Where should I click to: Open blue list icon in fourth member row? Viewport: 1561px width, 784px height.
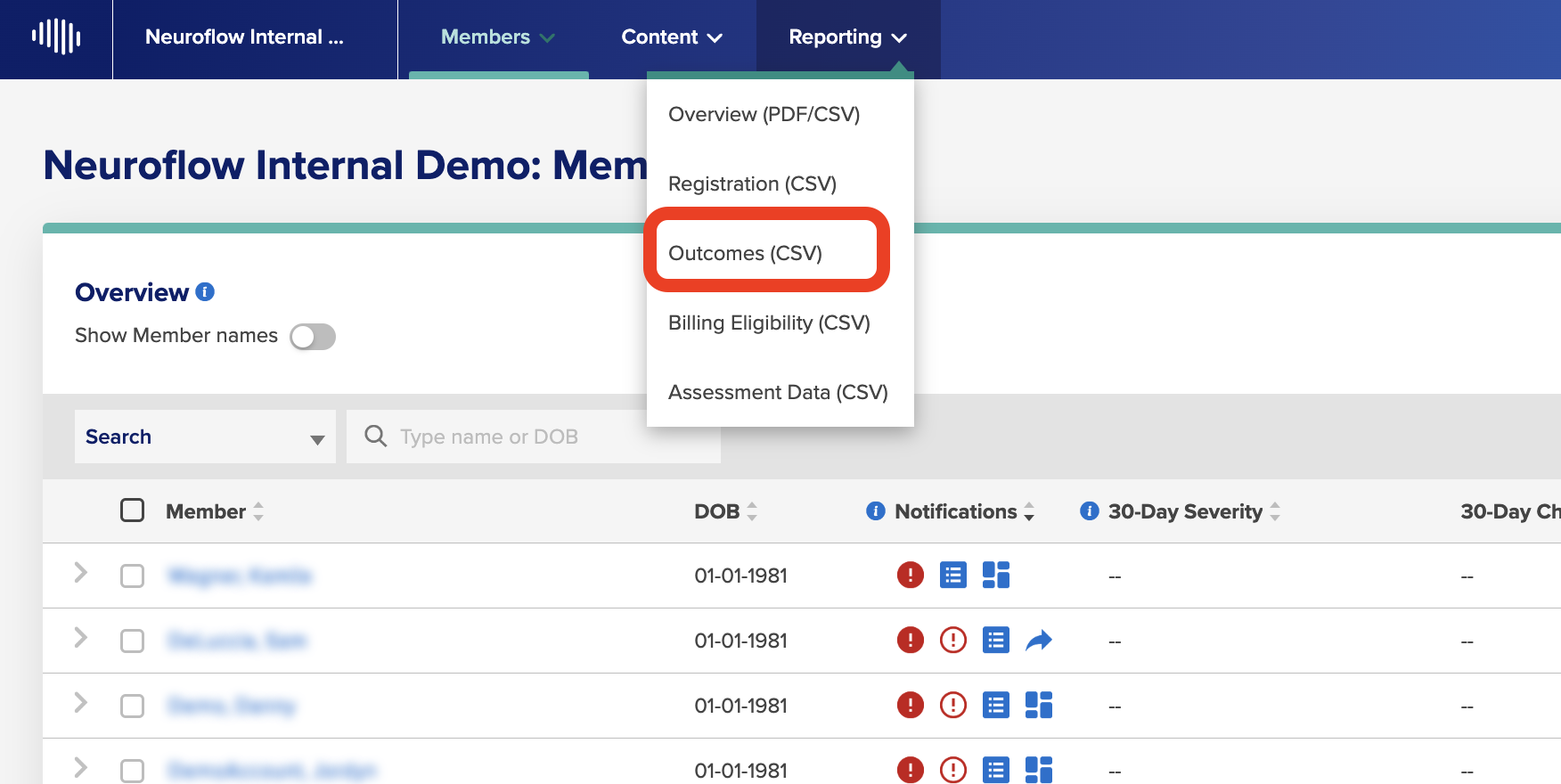click(x=995, y=770)
